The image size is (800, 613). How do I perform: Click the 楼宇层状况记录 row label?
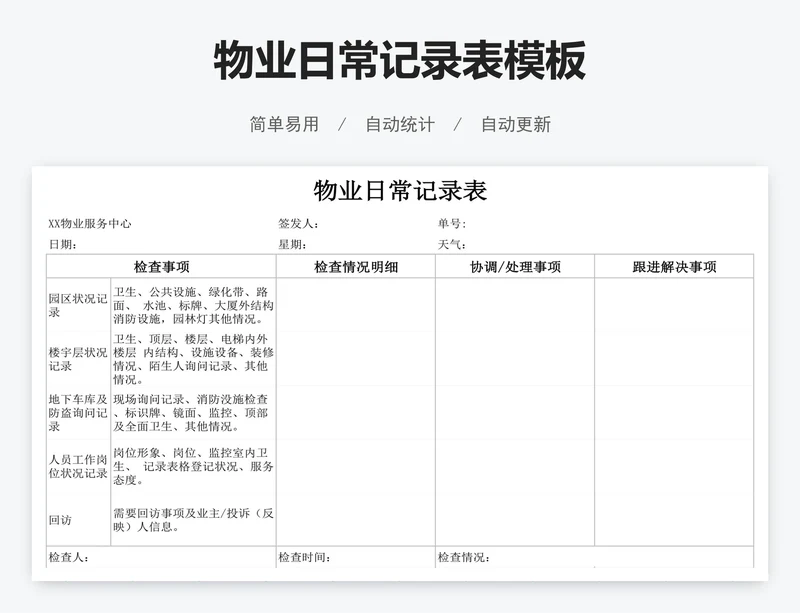tap(78, 359)
